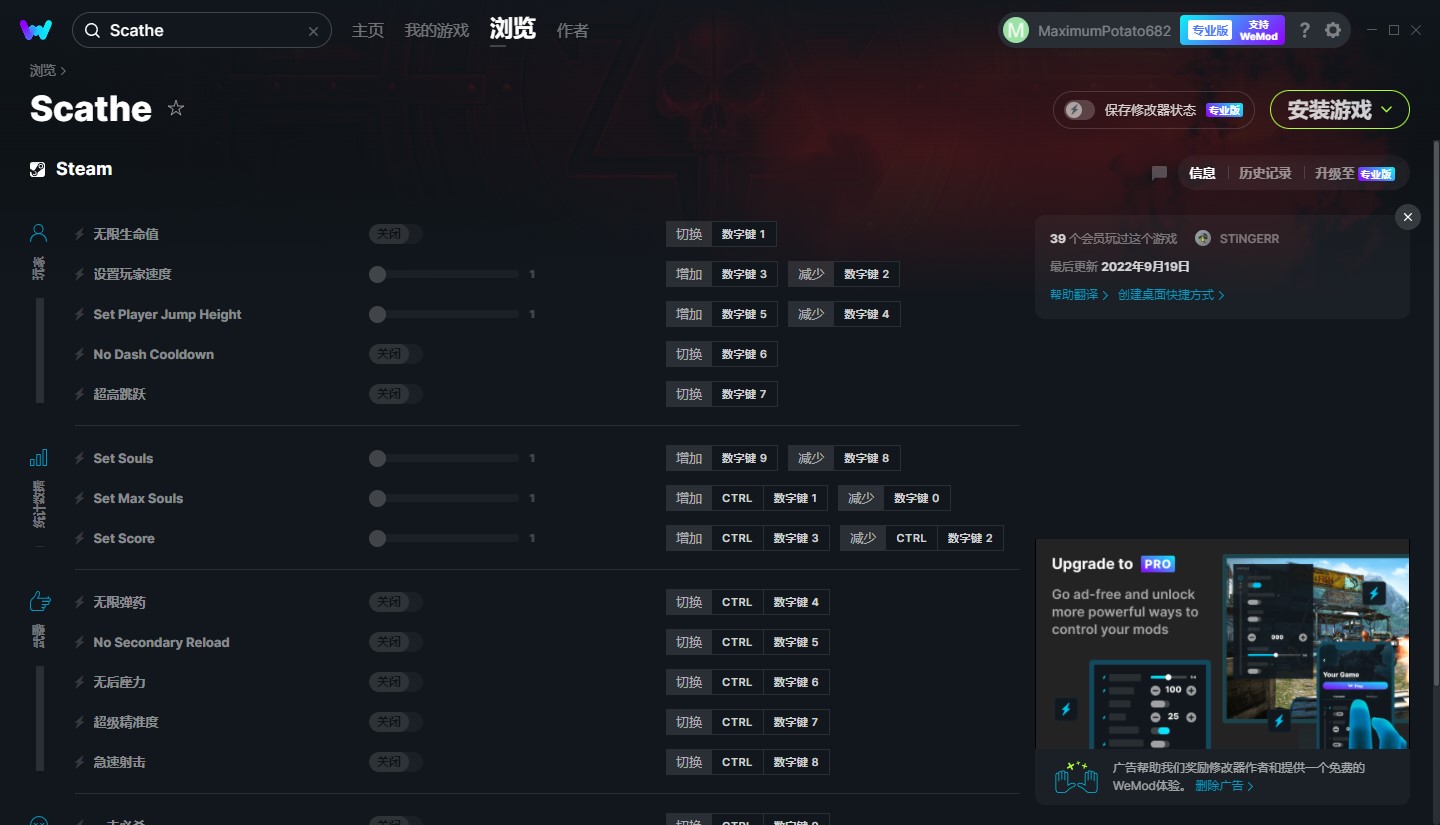Clear the Scathe search text
Image resolution: width=1440 pixels, height=825 pixels.
pyautogui.click(x=313, y=31)
